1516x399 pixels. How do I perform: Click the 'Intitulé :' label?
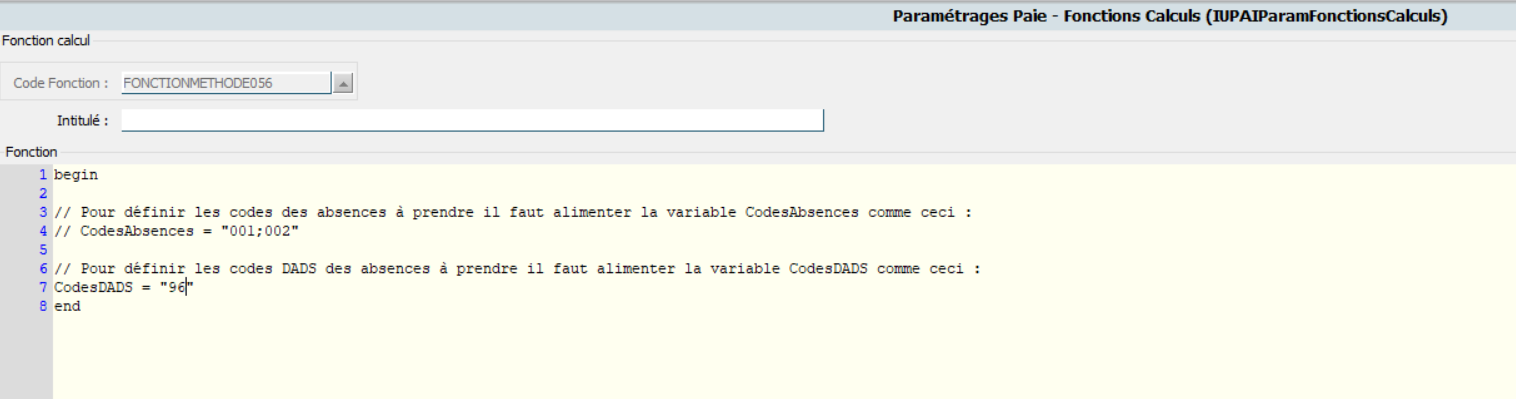coord(83,121)
